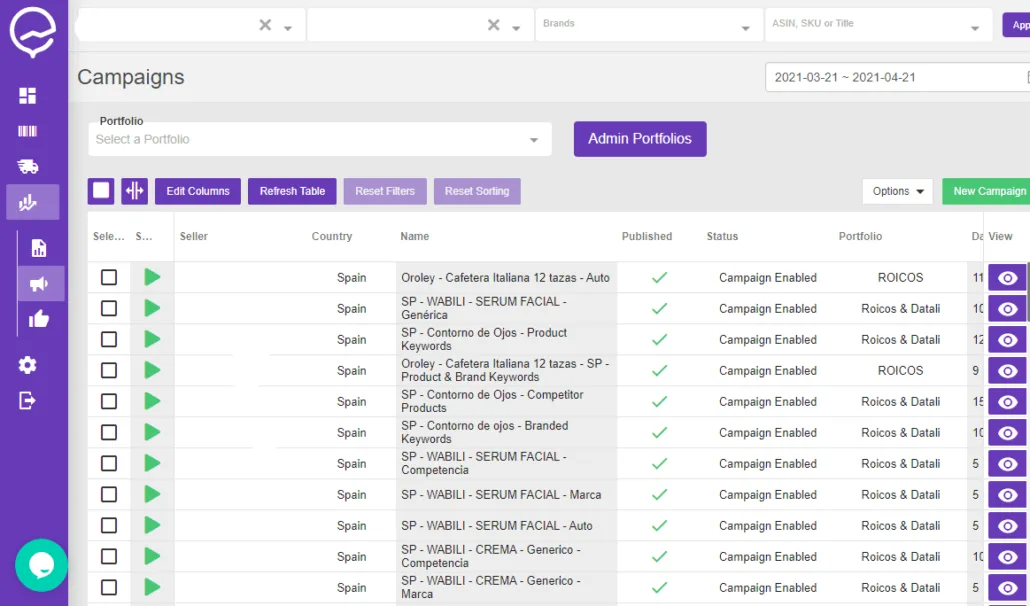Open the report document icon in sidebar

tap(39, 248)
